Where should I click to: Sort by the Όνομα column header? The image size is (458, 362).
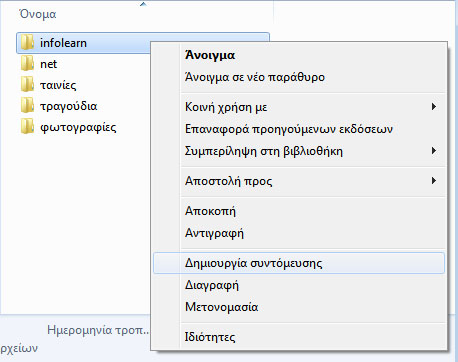[38, 14]
